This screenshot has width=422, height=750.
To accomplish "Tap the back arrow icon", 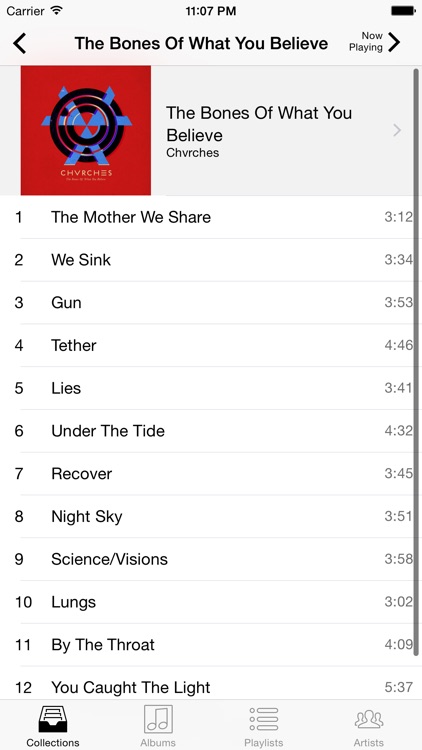I will [19, 44].
